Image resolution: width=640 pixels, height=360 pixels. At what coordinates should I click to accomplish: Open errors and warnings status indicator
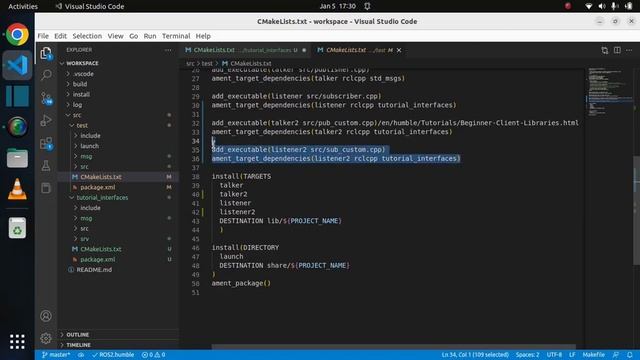(x=153, y=355)
